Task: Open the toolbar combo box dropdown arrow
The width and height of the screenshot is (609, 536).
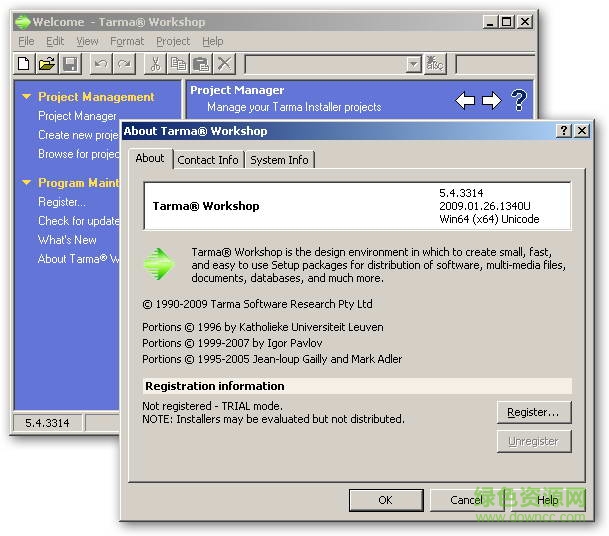Action: (413, 64)
